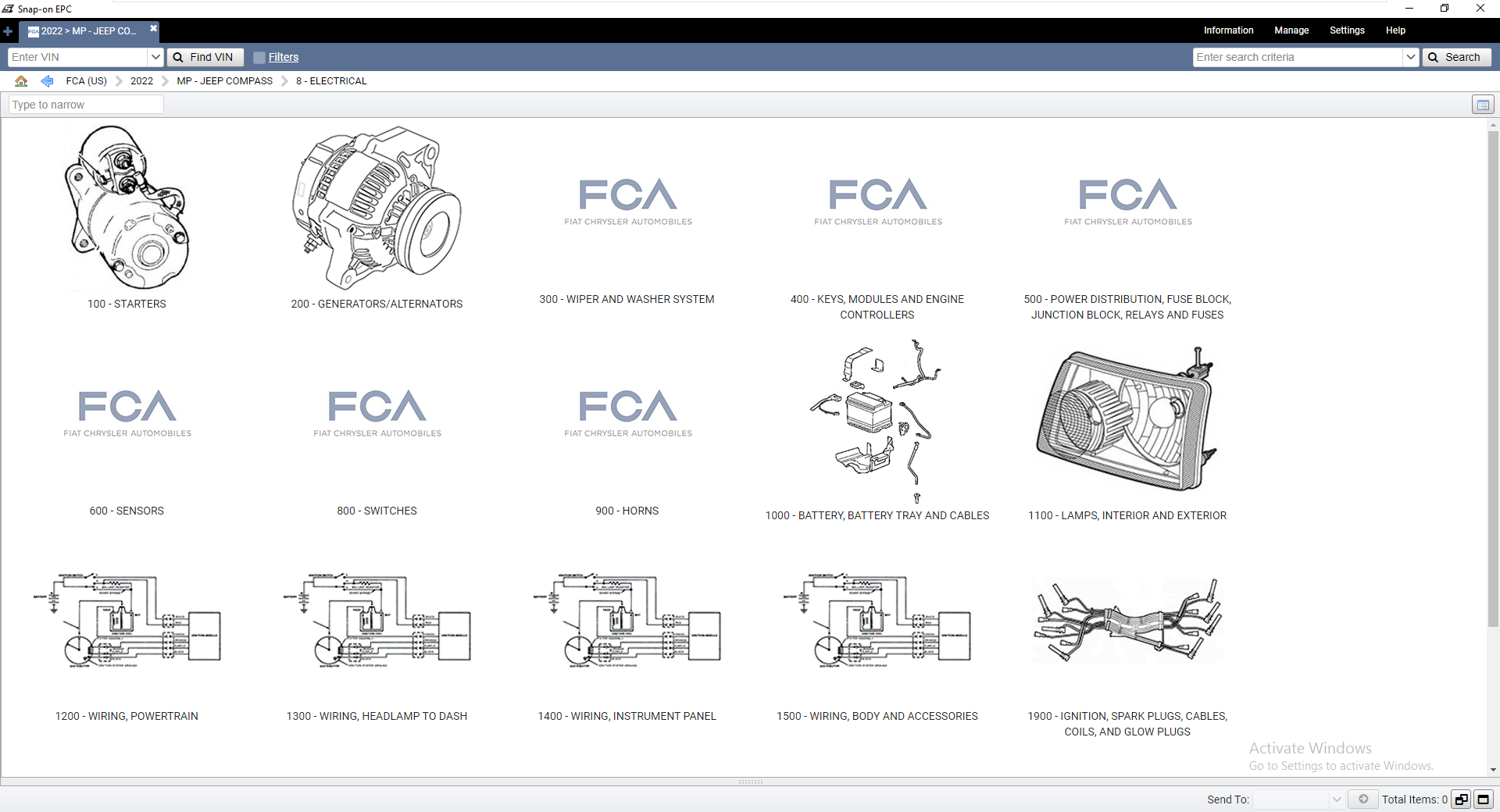Click the 200 - GENERATORS/ALTERNATORS label

pos(377,304)
